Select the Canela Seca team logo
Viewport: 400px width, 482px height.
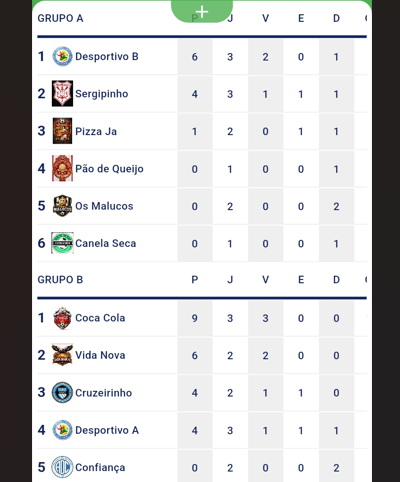click(62, 243)
